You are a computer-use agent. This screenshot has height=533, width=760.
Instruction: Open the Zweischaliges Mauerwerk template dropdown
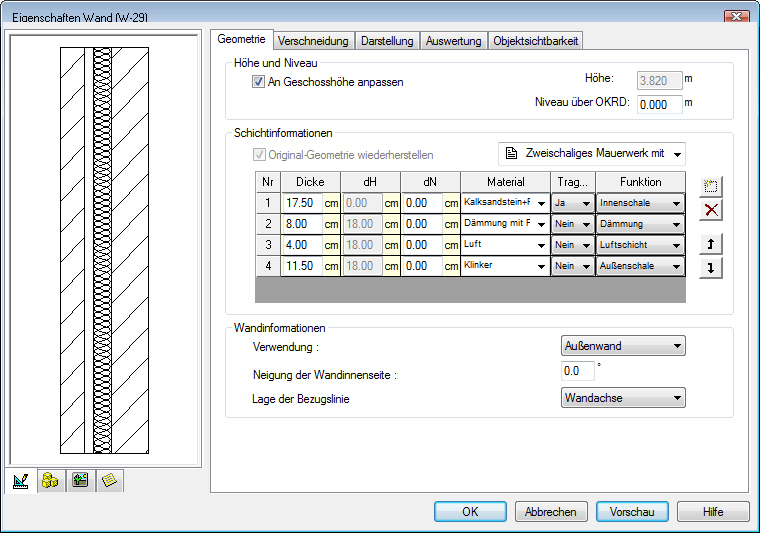click(592, 154)
